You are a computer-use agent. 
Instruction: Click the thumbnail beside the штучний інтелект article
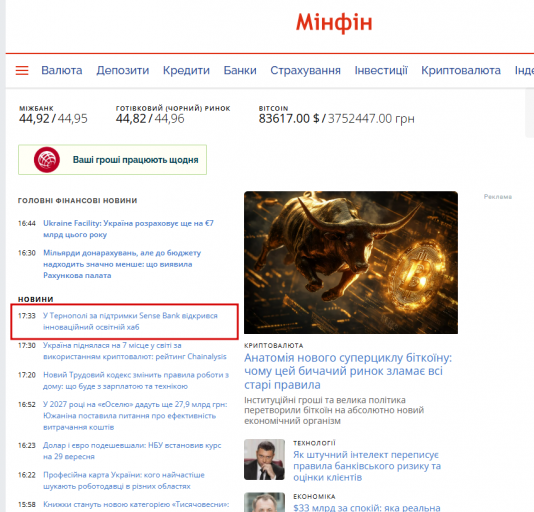pyautogui.click(x=264, y=460)
